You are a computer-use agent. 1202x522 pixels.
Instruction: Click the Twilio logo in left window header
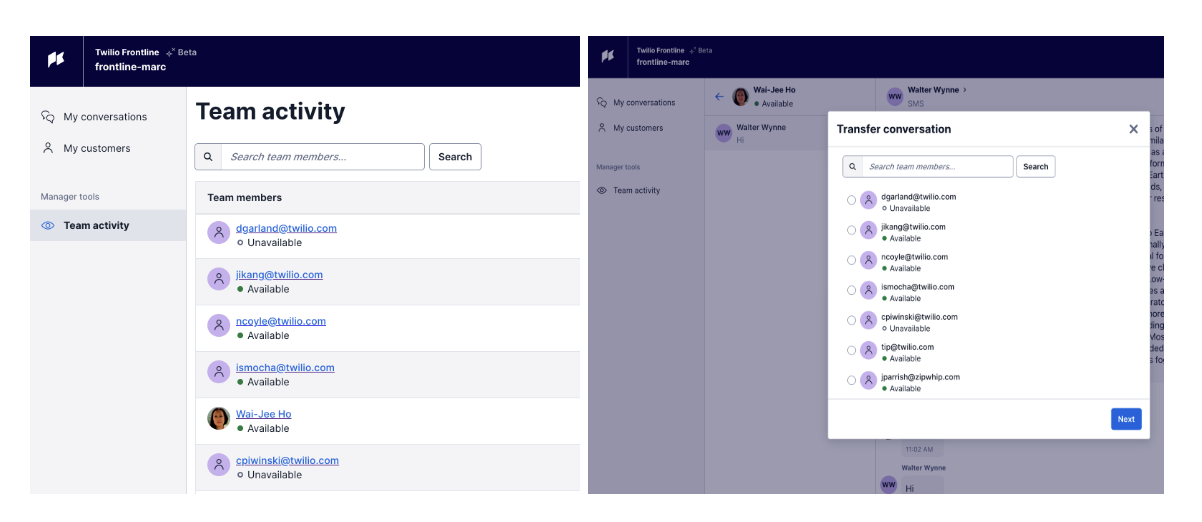56,60
